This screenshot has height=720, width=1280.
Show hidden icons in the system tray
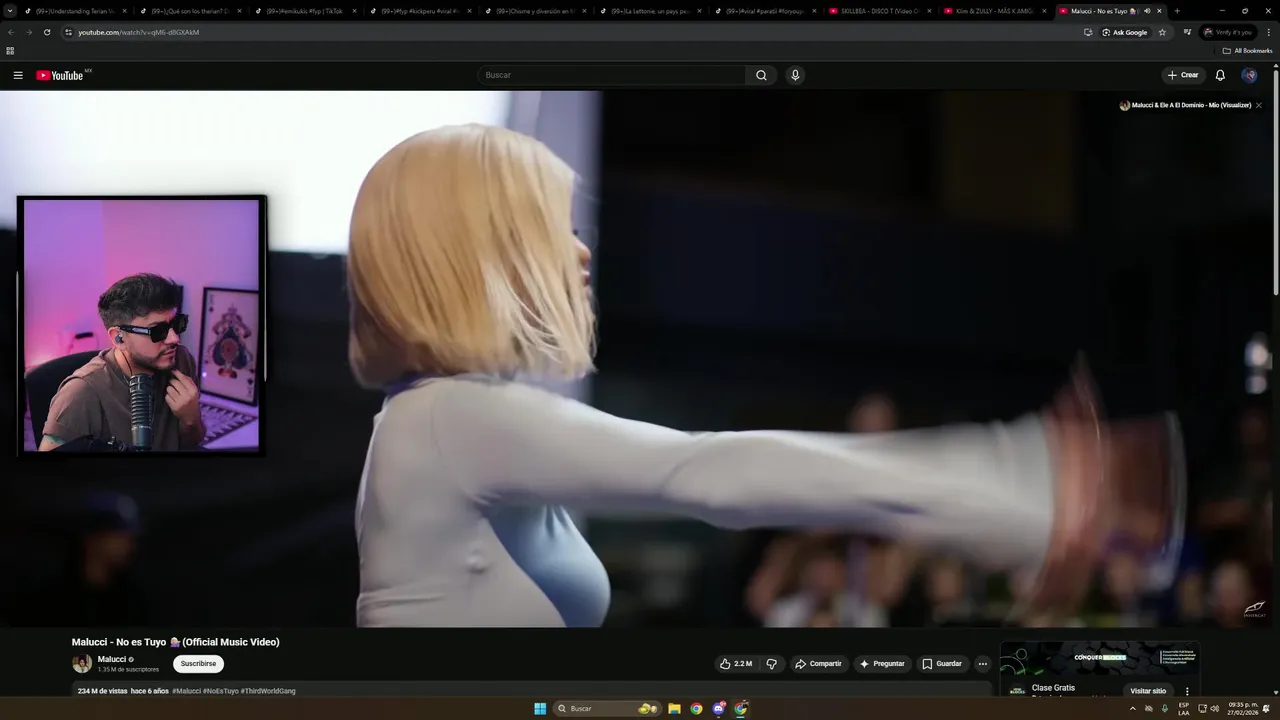click(x=1133, y=709)
